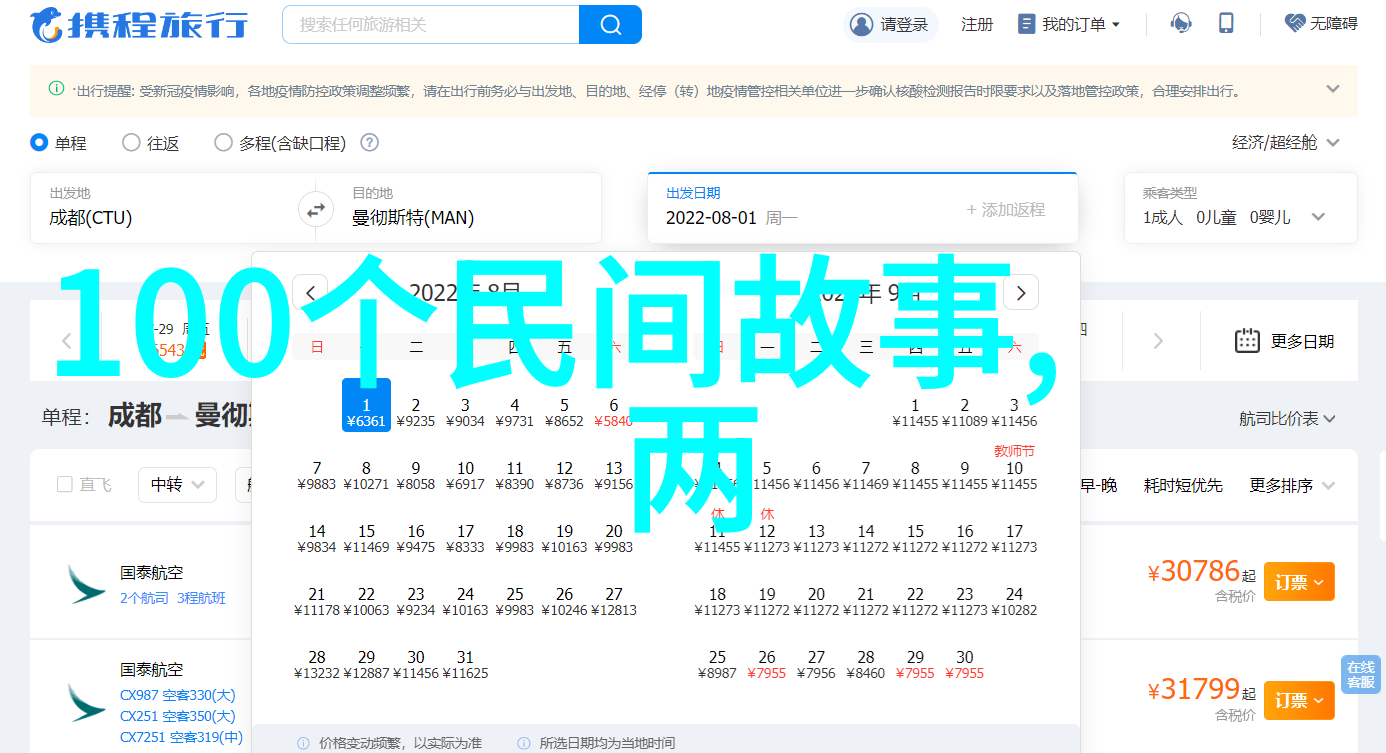
Task: Click flight number CX987 空客330(大)
Action: [x=178, y=695]
